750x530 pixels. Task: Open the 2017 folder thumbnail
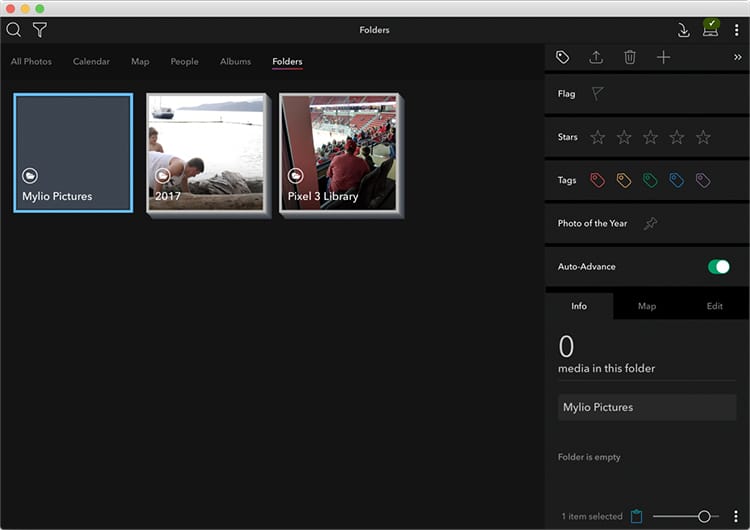[207, 152]
